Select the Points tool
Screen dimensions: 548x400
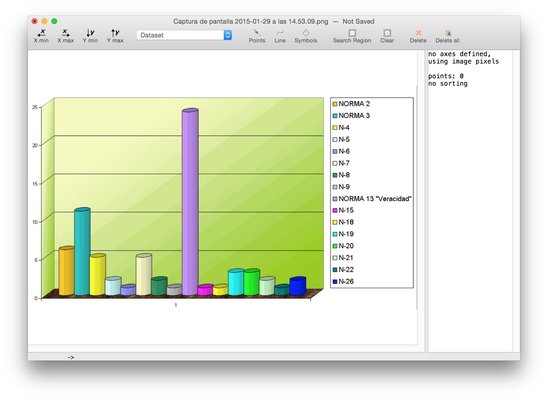point(257,36)
